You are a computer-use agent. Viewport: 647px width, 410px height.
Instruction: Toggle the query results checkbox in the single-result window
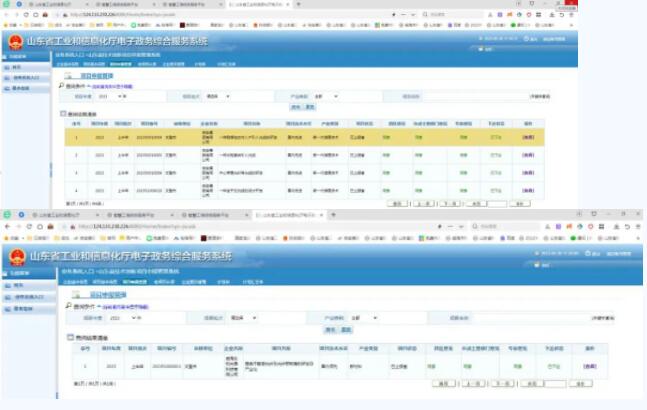[x=71, y=337]
